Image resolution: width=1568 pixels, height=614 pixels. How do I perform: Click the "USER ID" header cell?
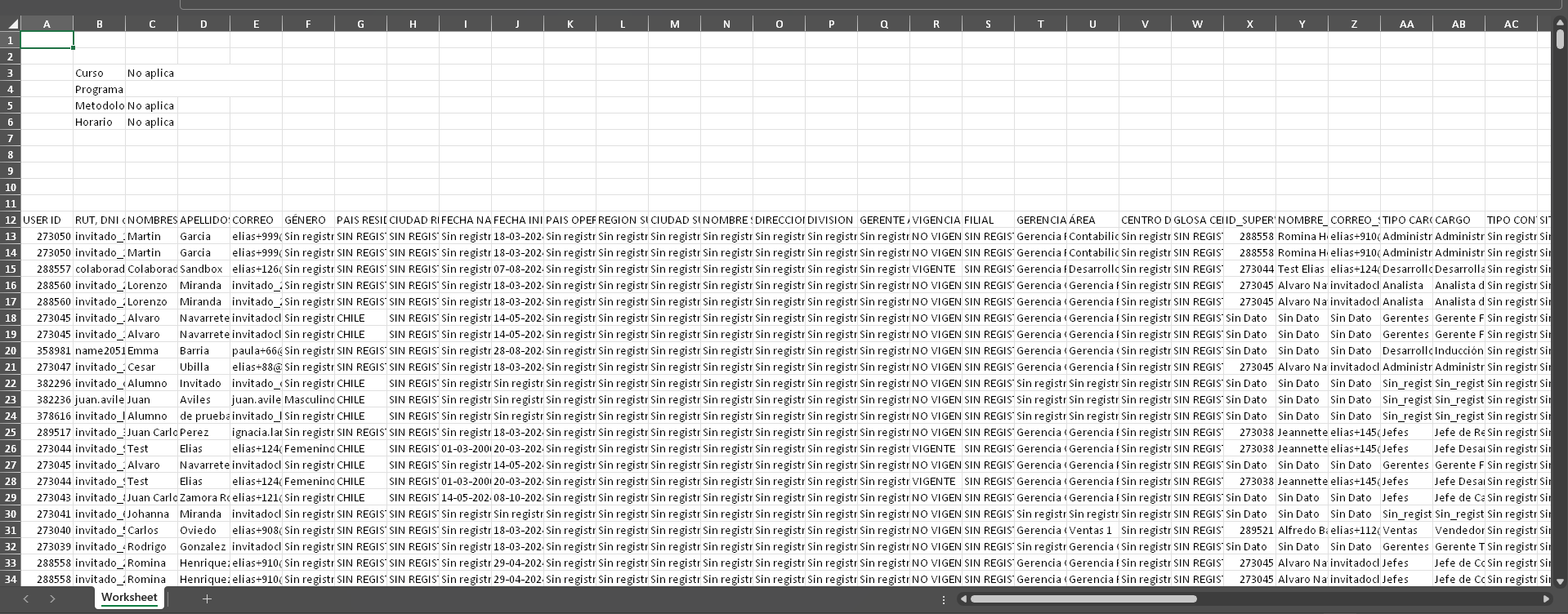coord(47,220)
